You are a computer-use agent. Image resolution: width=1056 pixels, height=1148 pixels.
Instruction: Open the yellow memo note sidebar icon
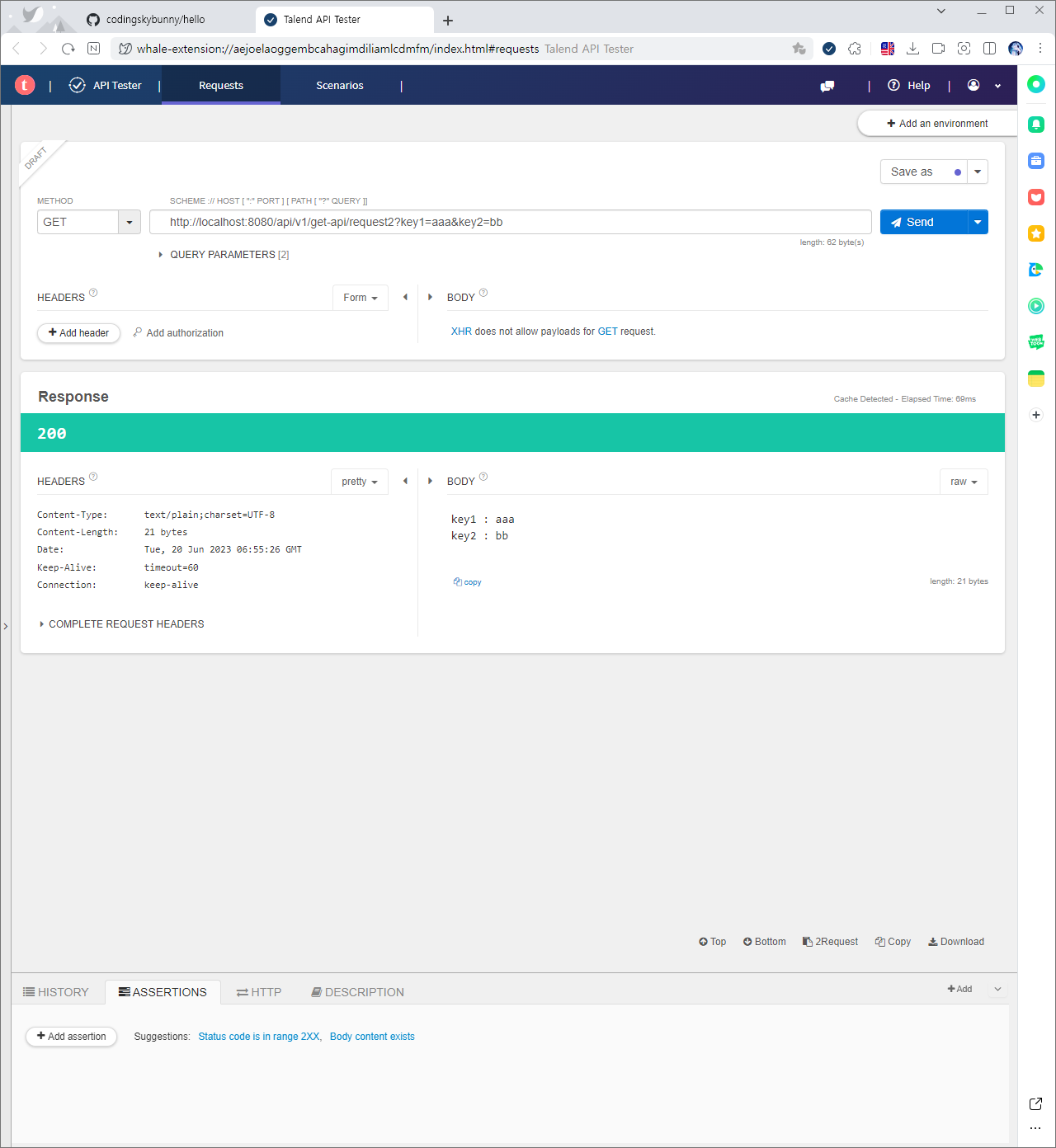point(1036,379)
